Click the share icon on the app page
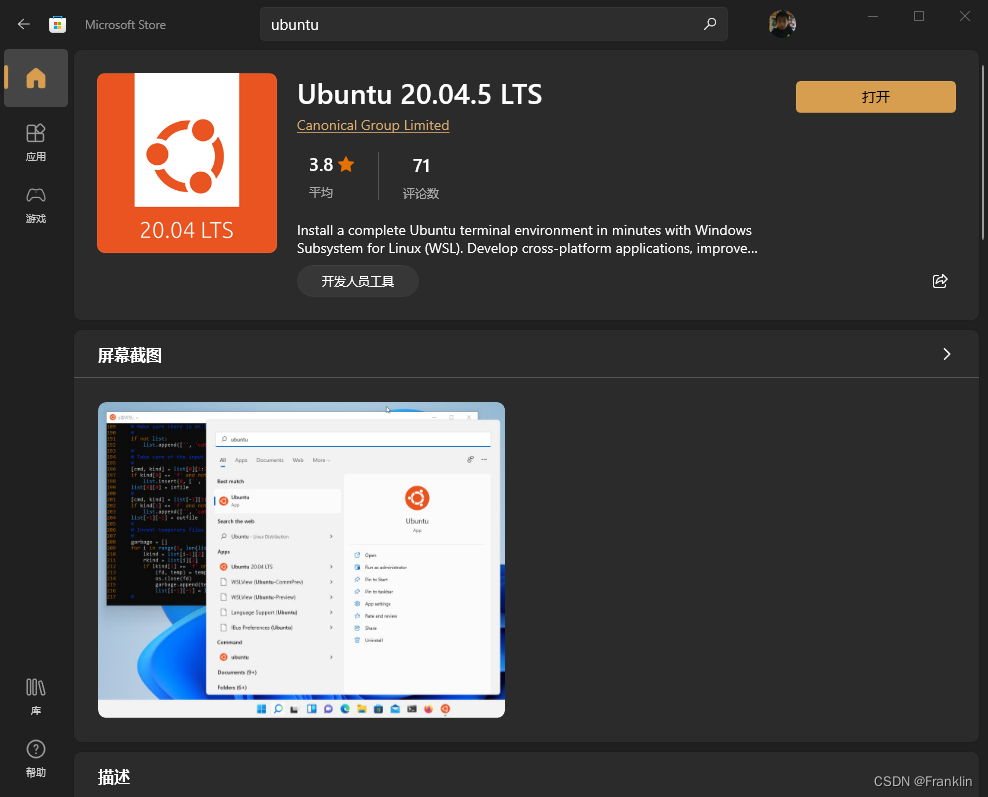 [939, 281]
